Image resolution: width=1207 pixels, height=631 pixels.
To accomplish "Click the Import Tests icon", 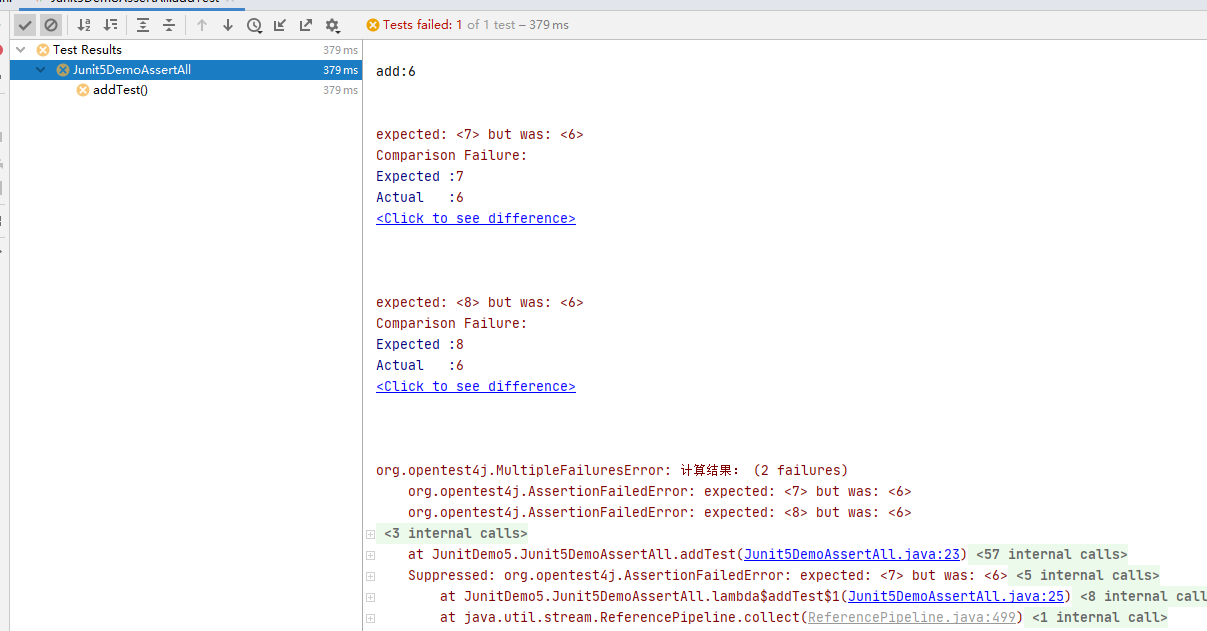I will pyautogui.click(x=280, y=25).
